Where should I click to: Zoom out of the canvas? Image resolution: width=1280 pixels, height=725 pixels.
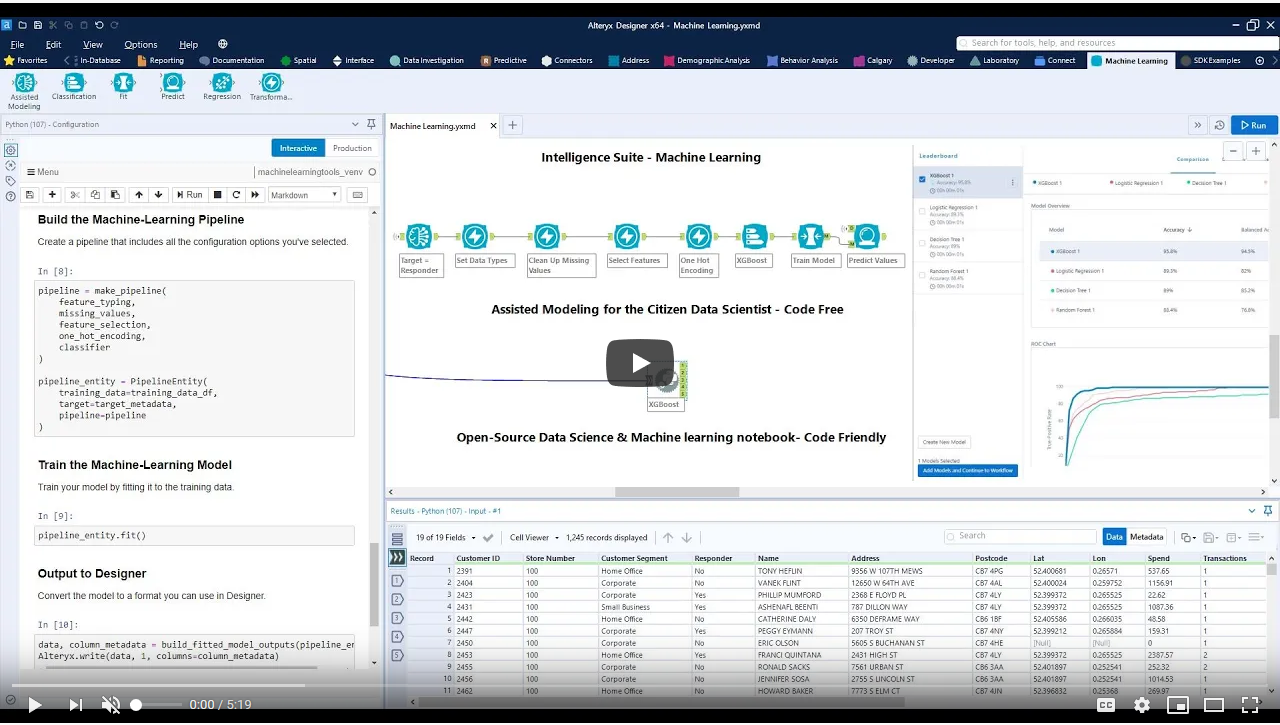[x=1233, y=151]
